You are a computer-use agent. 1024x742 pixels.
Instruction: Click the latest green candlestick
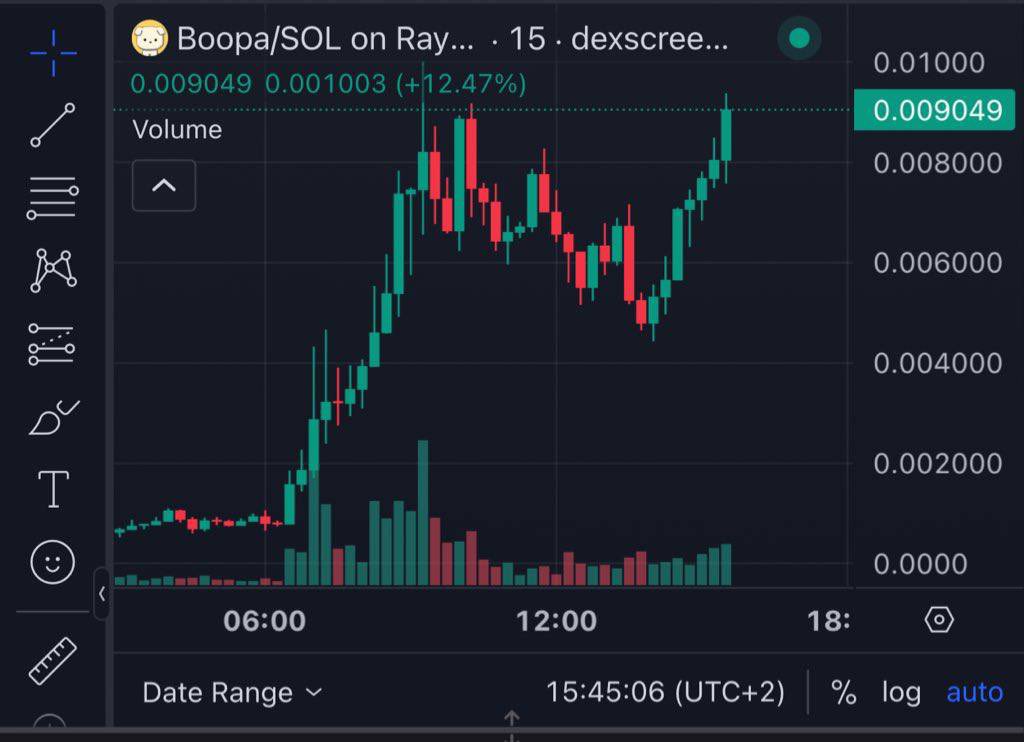[x=726, y=135]
